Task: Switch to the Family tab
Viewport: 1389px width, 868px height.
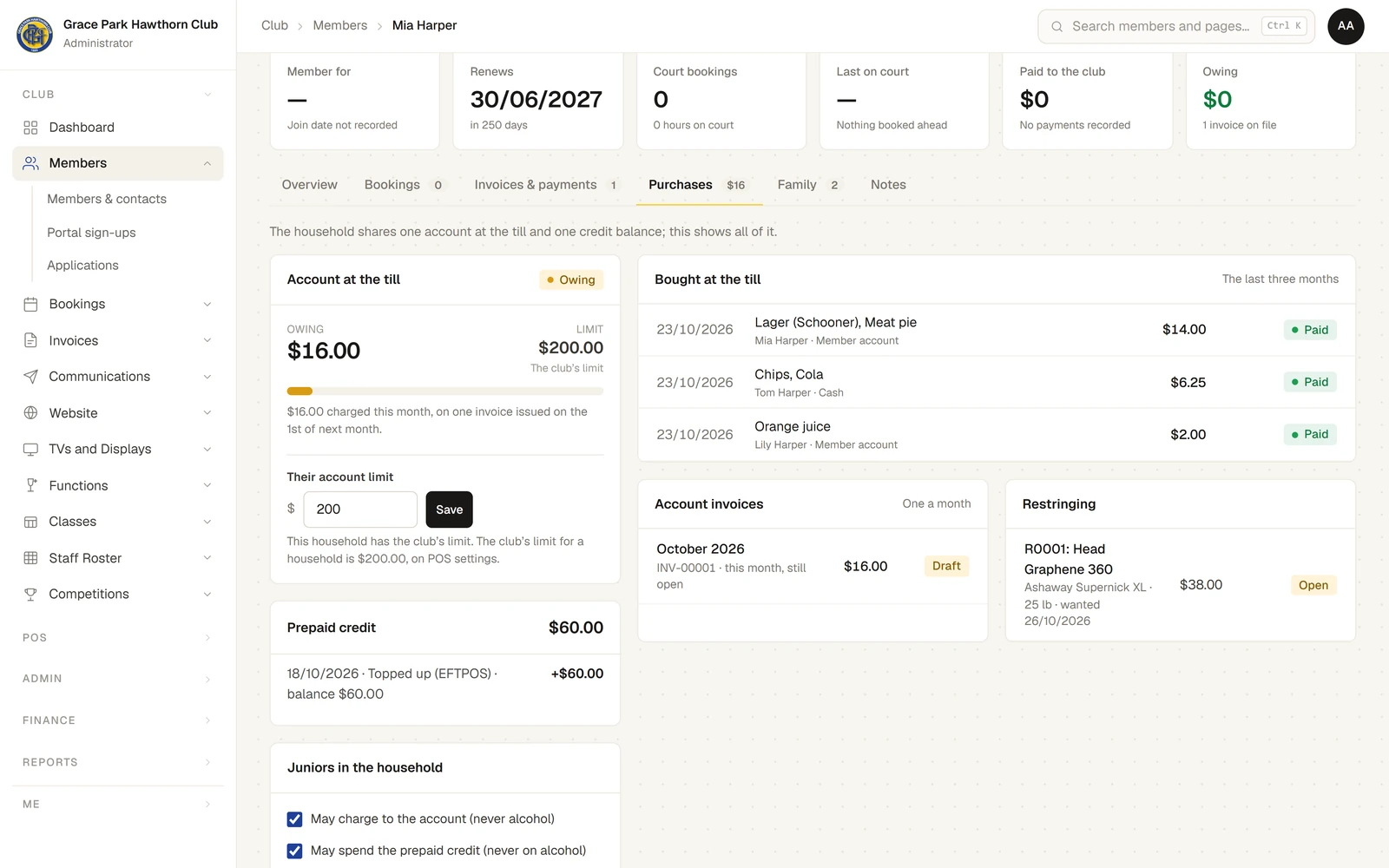Action: (x=807, y=185)
